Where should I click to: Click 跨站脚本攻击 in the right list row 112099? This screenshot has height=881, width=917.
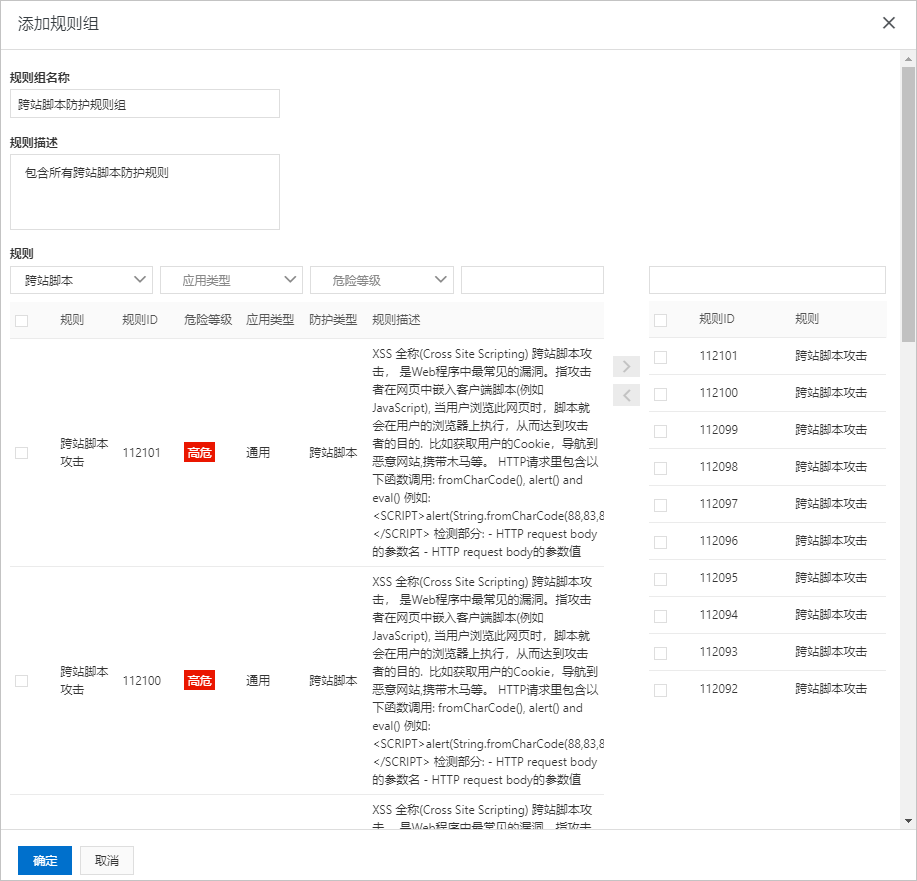pyautogui.click(x=831, y=429)
